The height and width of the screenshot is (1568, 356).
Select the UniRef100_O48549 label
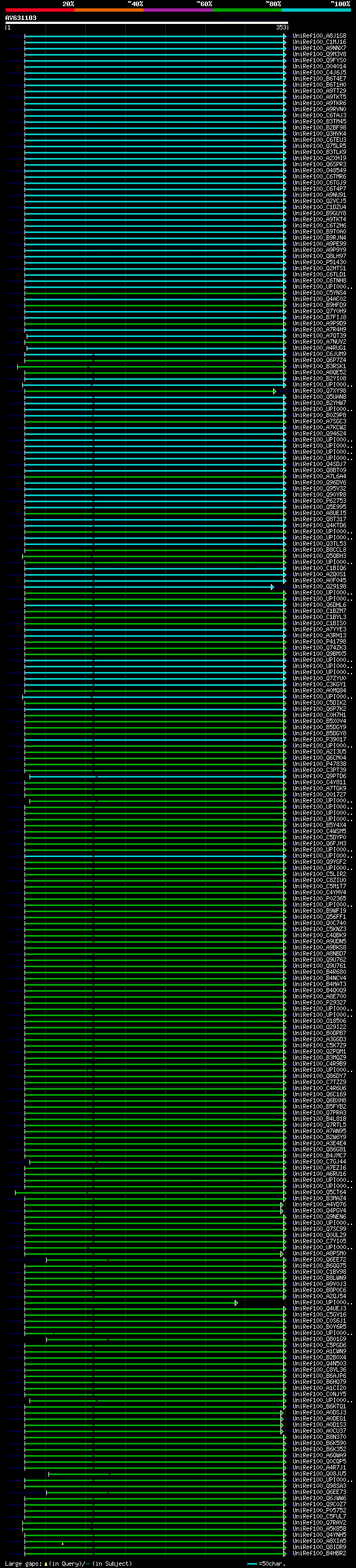pos(319,170)
